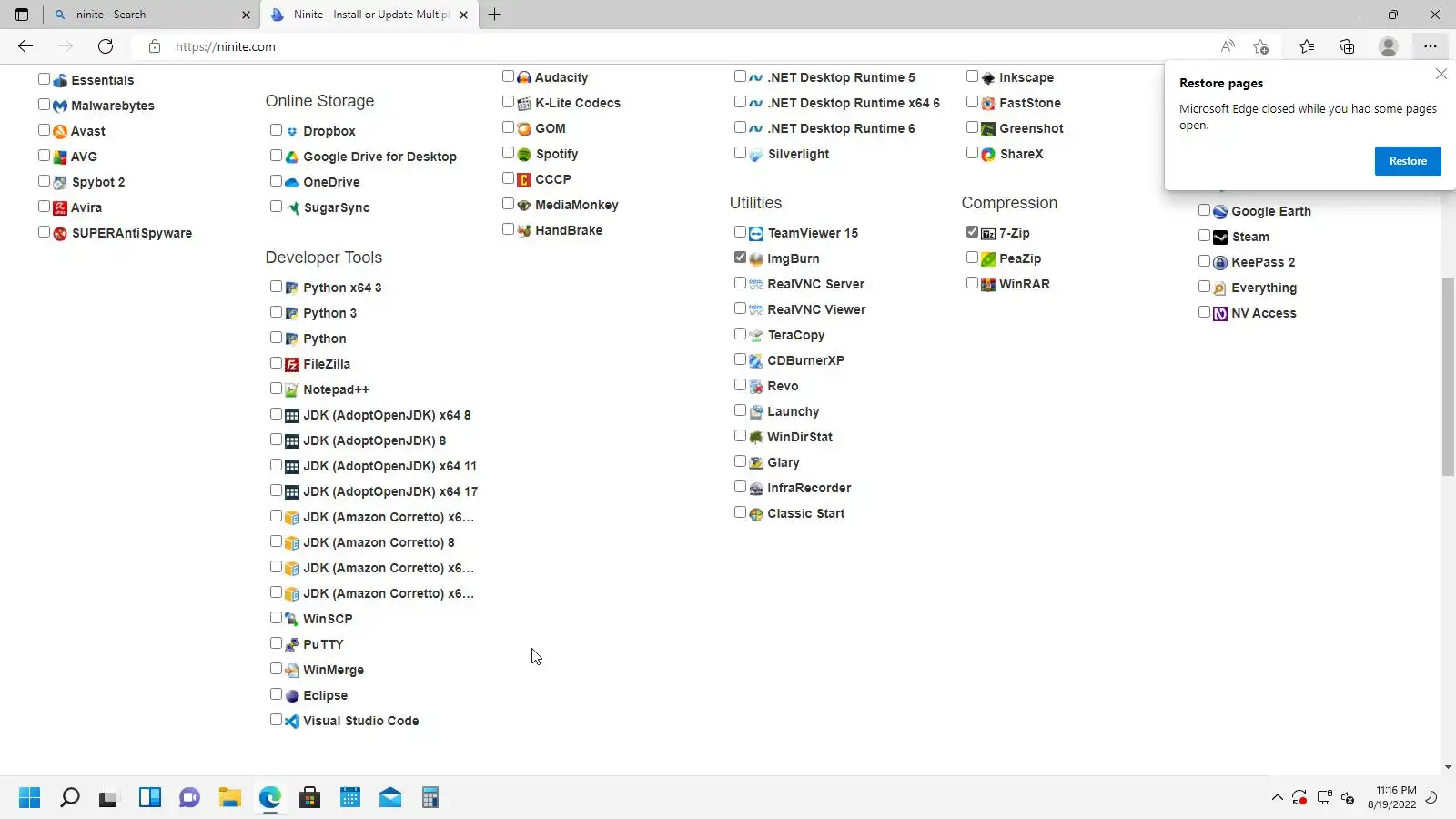The image size is (1456, 819).
Task: Click the Steam app icon
Action: pyautogui.click(x=1220, y=237)
